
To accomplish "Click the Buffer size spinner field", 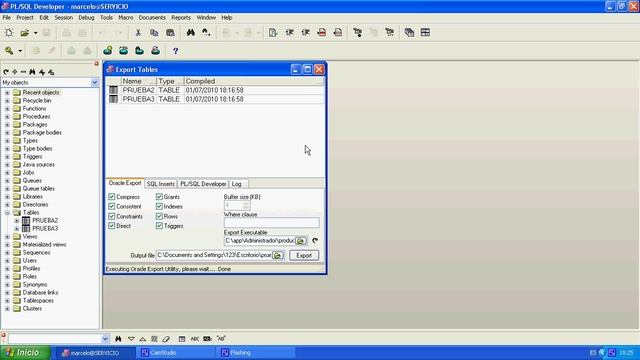I will [237, 205].
